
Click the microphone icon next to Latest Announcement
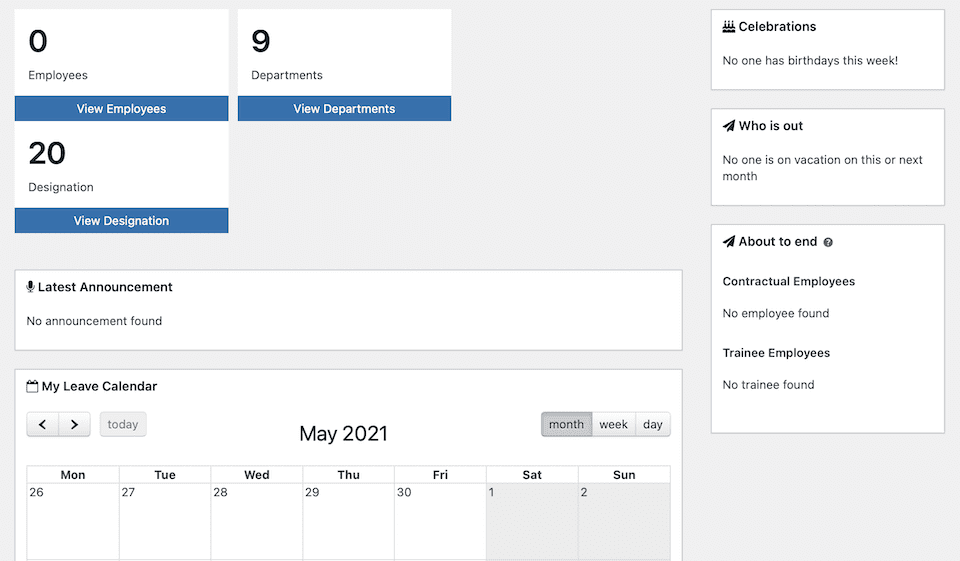coord(30,287)
